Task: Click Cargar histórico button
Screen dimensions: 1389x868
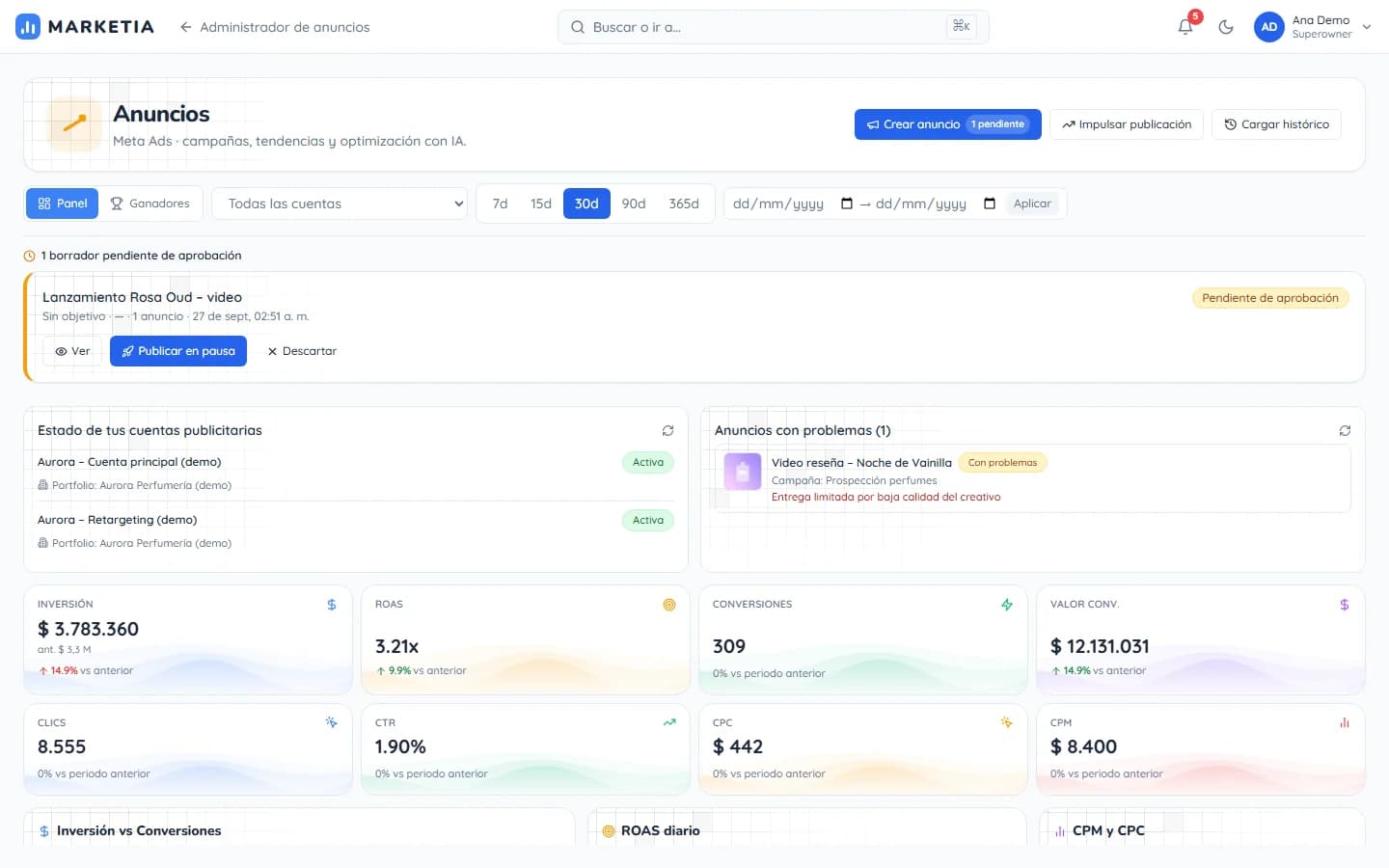Action: coord(1276,124)
